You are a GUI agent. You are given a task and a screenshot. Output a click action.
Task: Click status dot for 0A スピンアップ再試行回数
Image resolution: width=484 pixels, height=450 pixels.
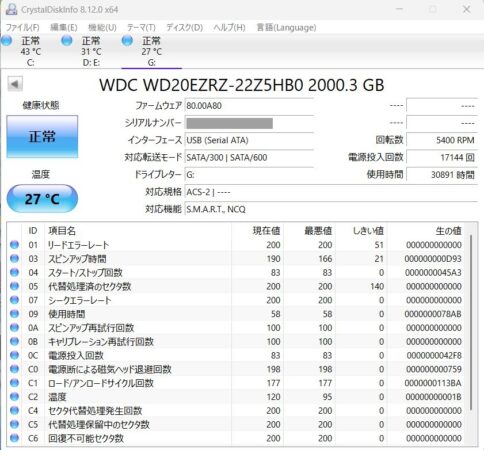pos(14,328)
